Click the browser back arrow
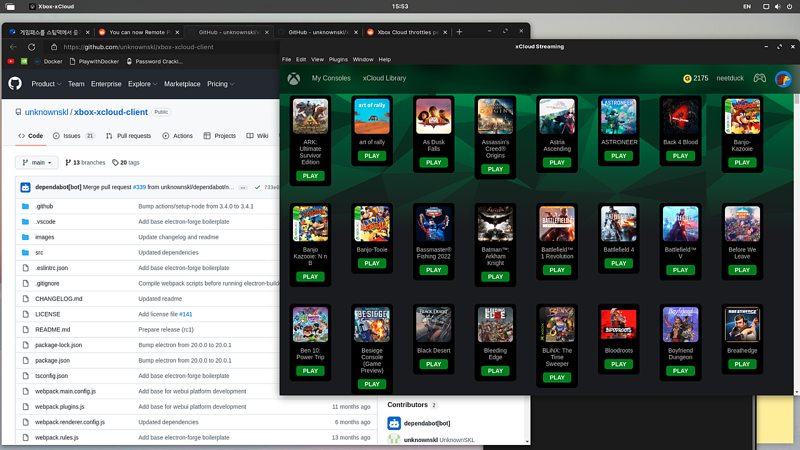 (x=13, y=47)
